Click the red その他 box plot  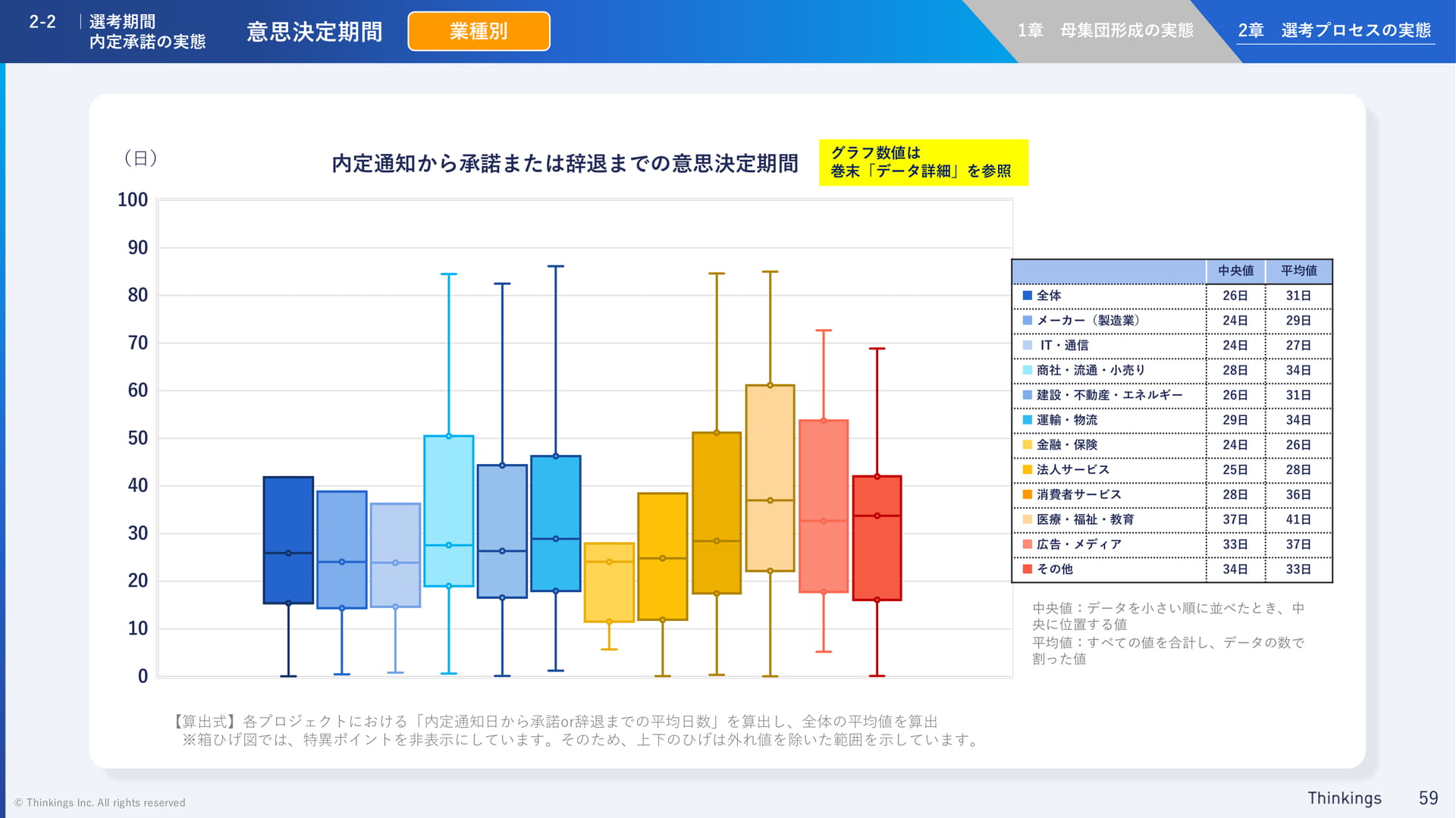[877, 537]
